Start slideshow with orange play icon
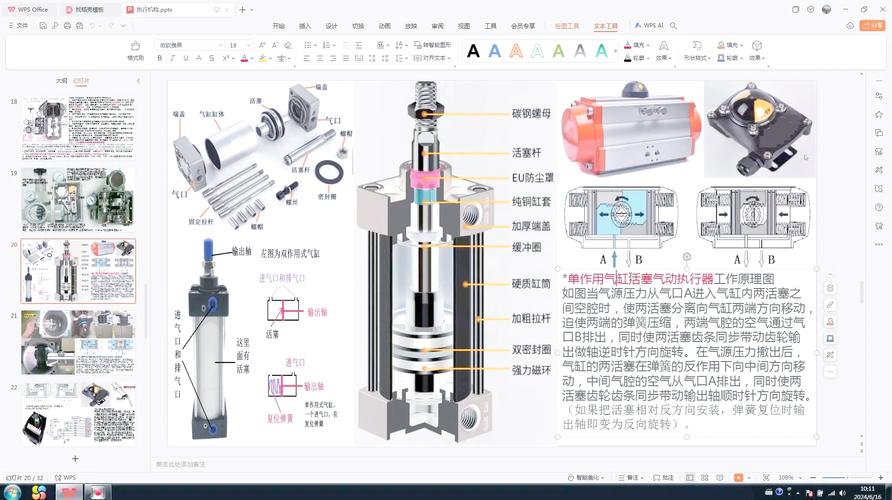Screen dimensions: 892x500 click(738, 478)
